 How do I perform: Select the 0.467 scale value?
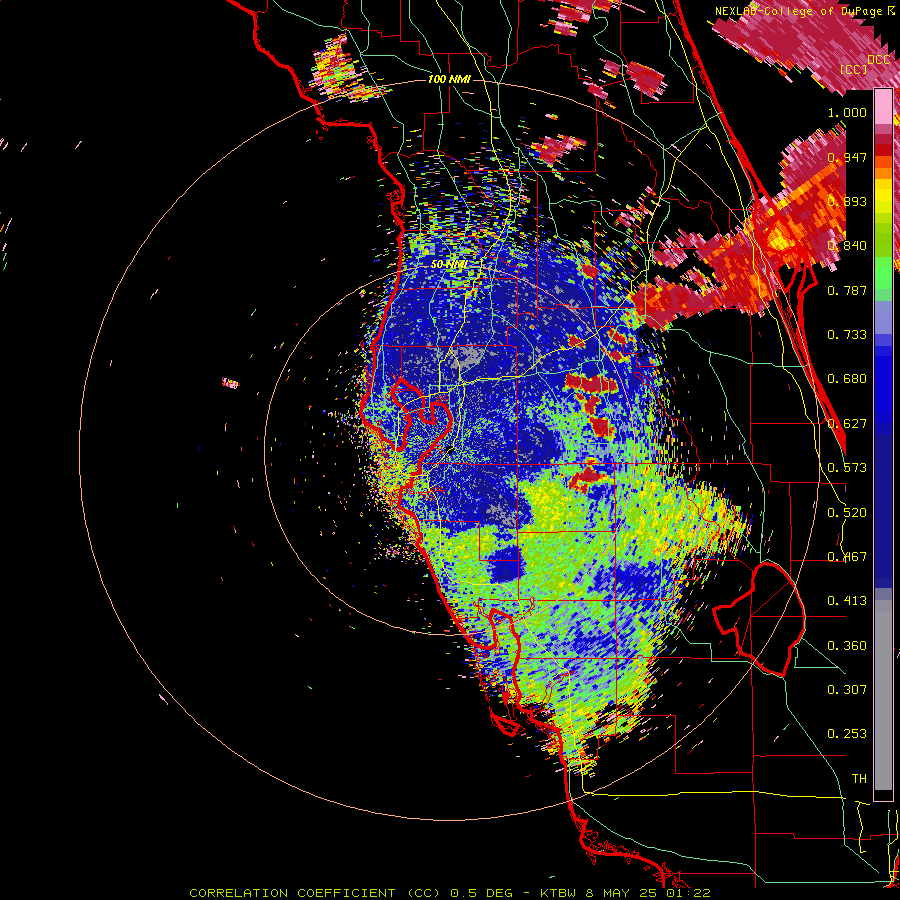(x=847, y=557)
